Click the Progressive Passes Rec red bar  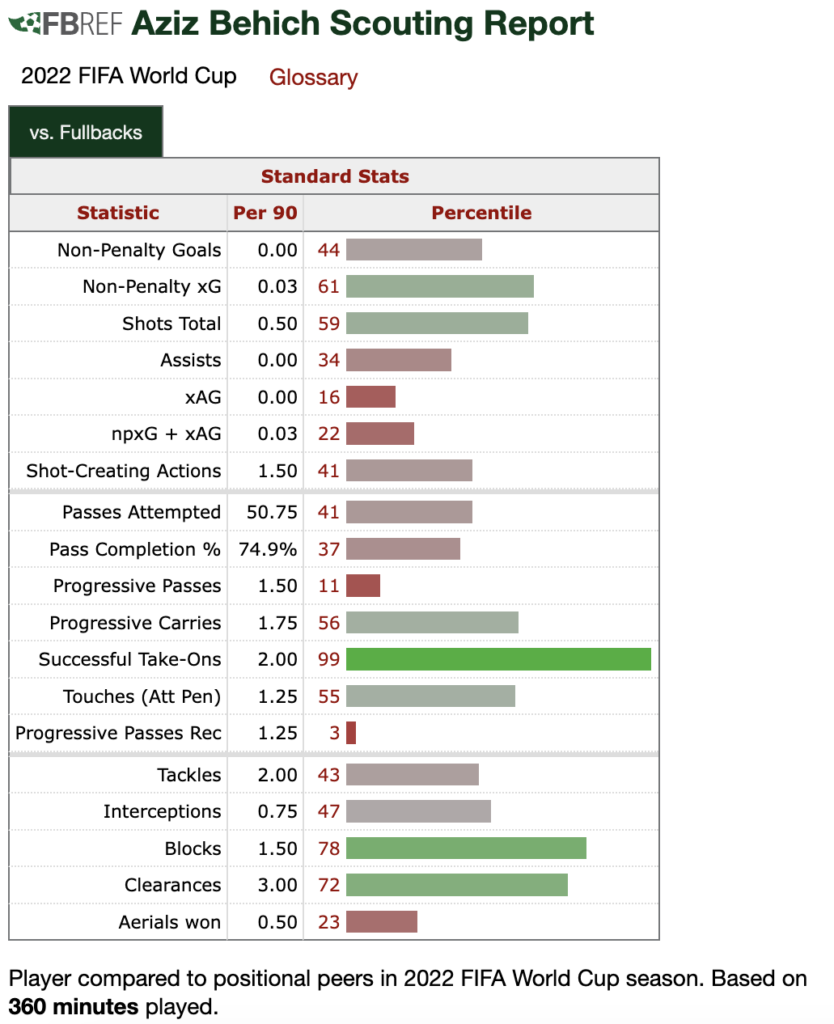point(351,733)
